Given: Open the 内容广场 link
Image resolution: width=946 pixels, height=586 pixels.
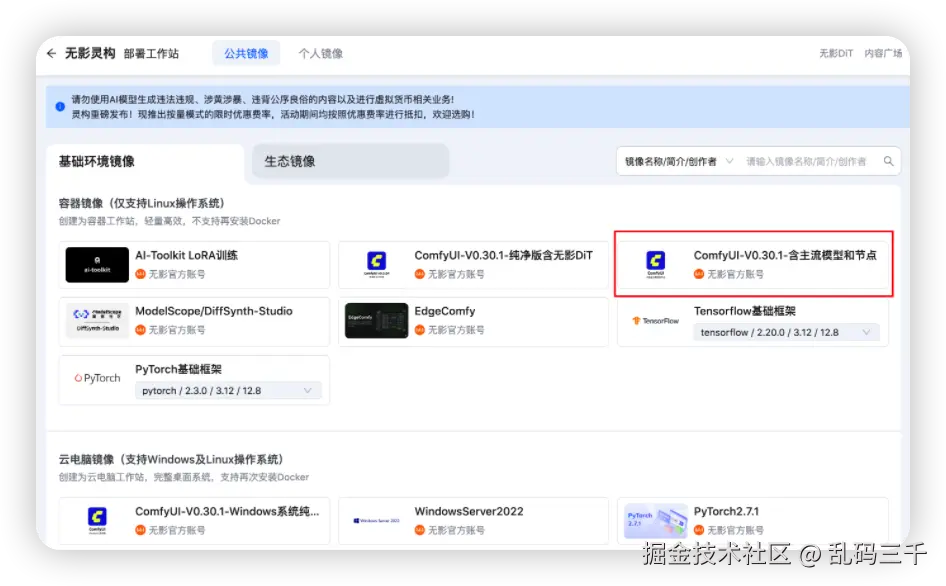Looking at the screenshot, I should coord(883,54).
